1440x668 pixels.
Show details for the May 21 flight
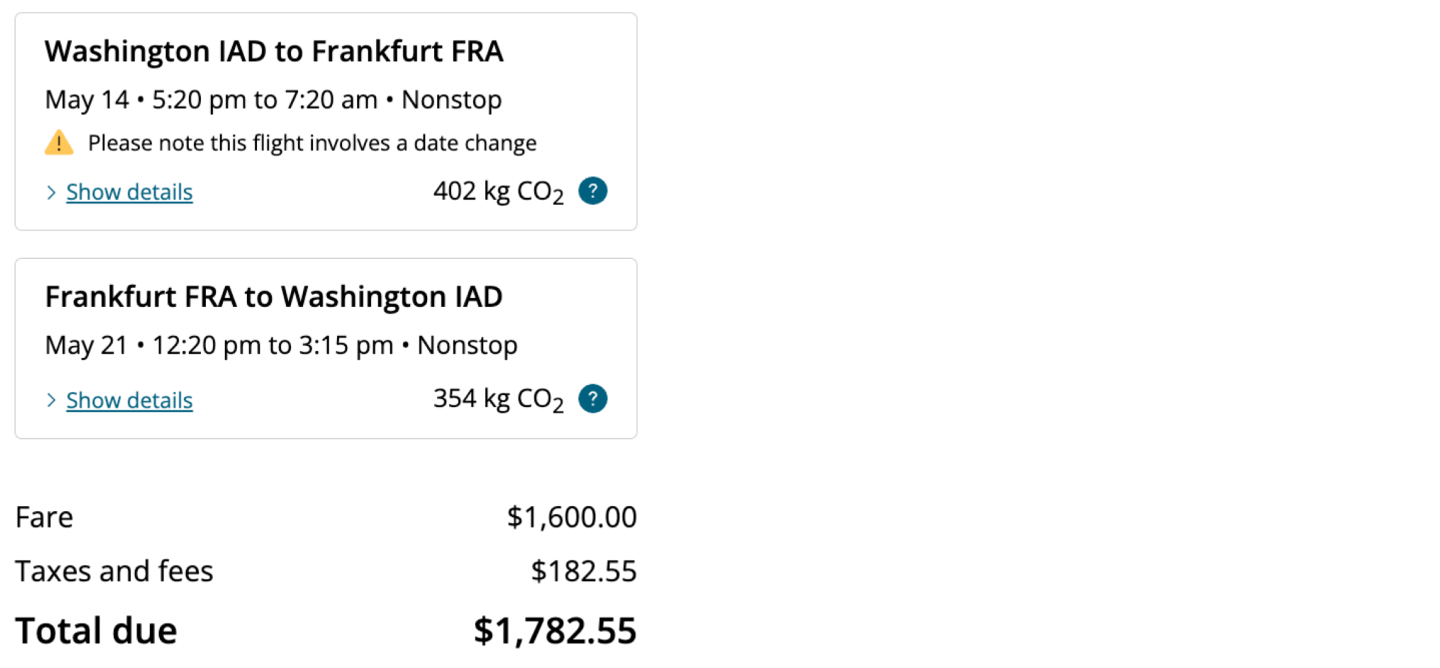(129, 400)
